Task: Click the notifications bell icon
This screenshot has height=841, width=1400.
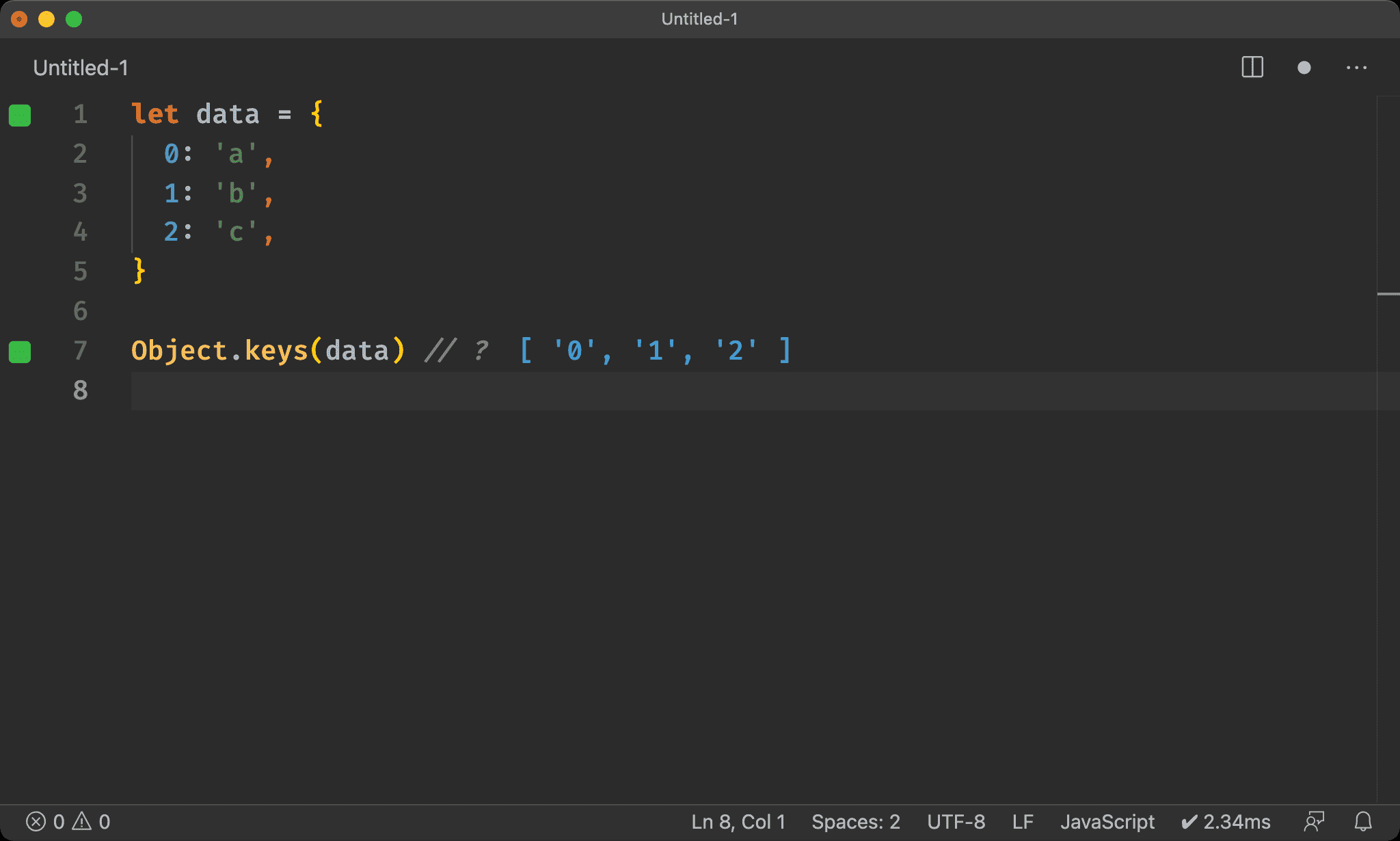Action: [1363, 821]
